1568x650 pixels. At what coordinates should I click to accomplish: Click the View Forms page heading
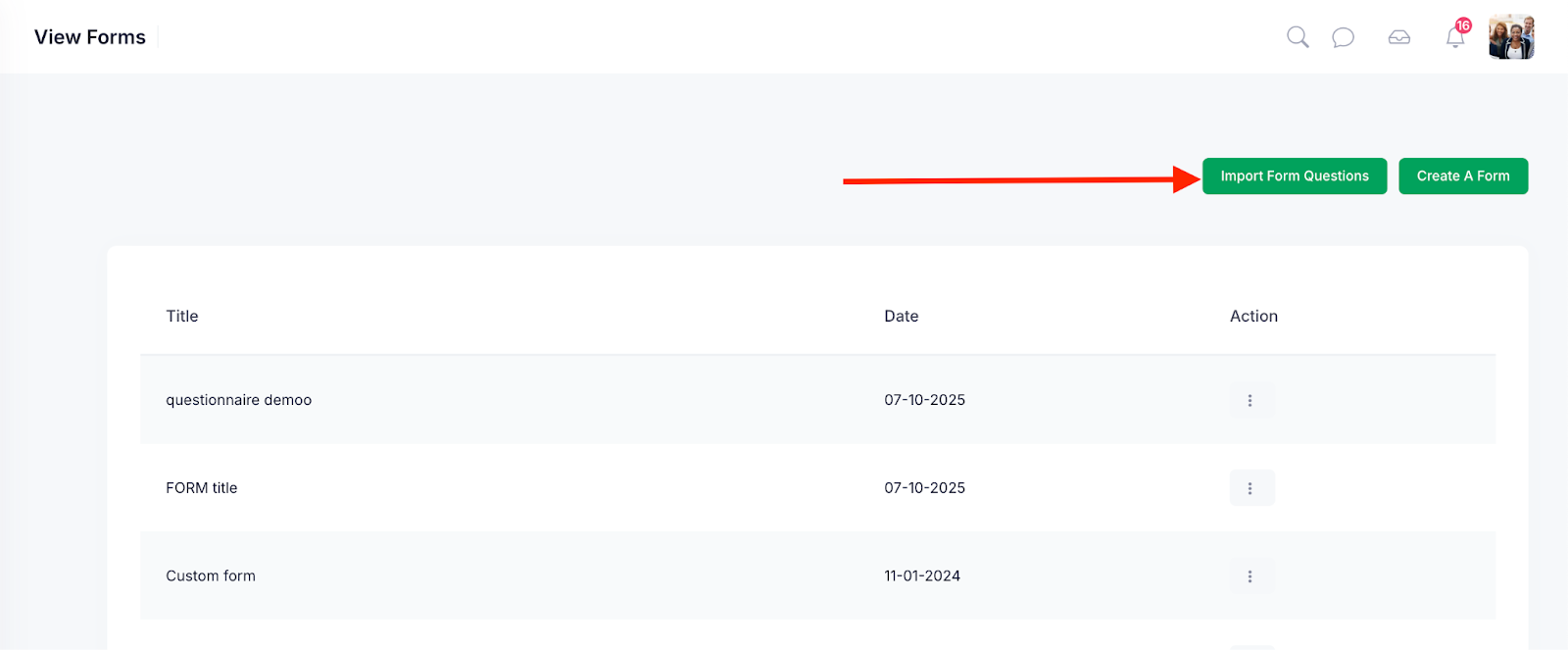coord(90,37)
